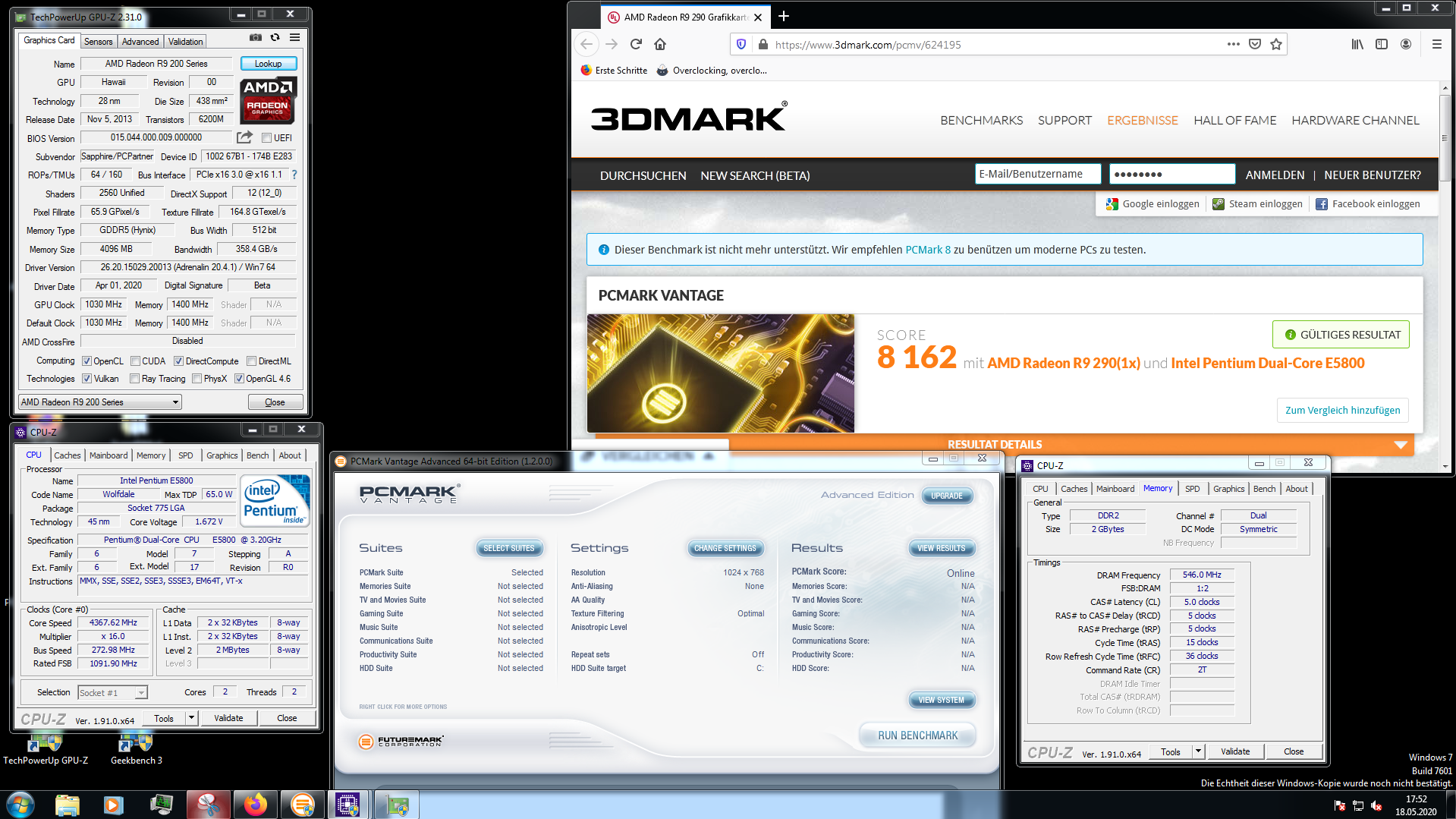Click the Bus Interface question mark help icon
1456x819 pixels.
point(294,175)
